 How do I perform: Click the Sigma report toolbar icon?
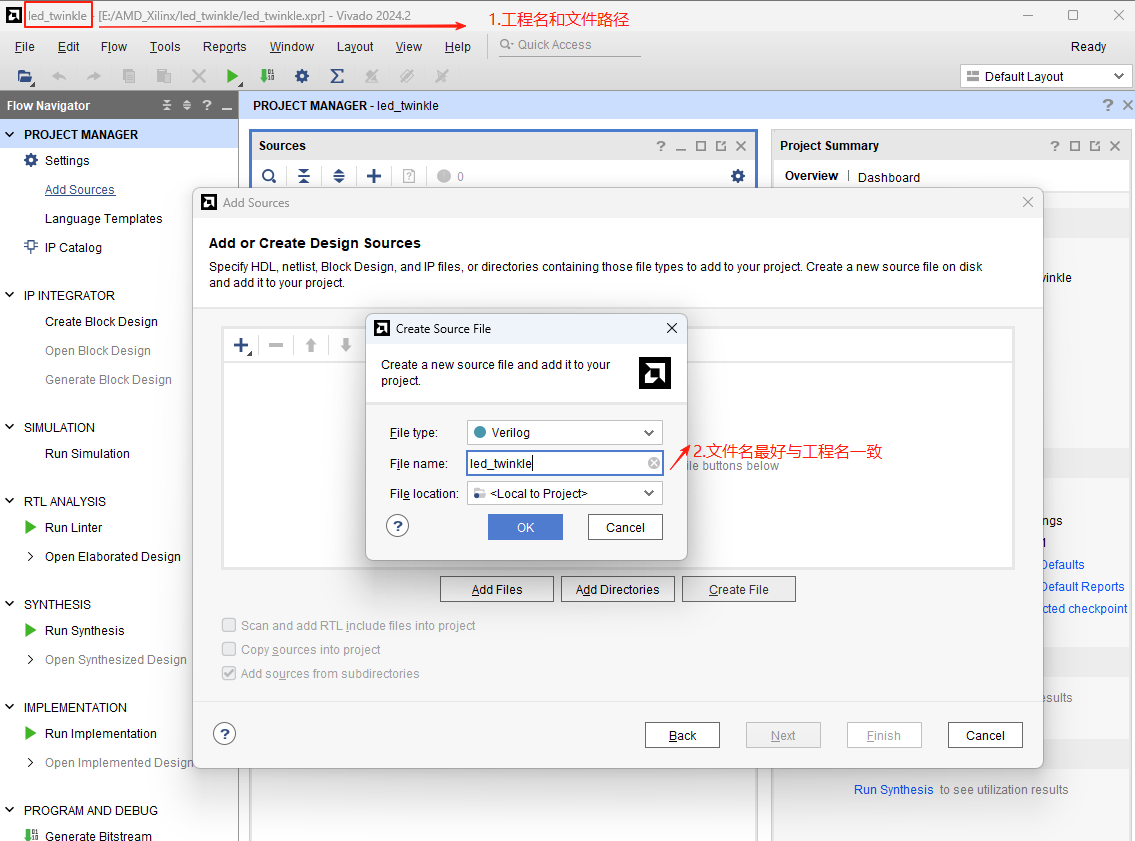click(337, 76)
